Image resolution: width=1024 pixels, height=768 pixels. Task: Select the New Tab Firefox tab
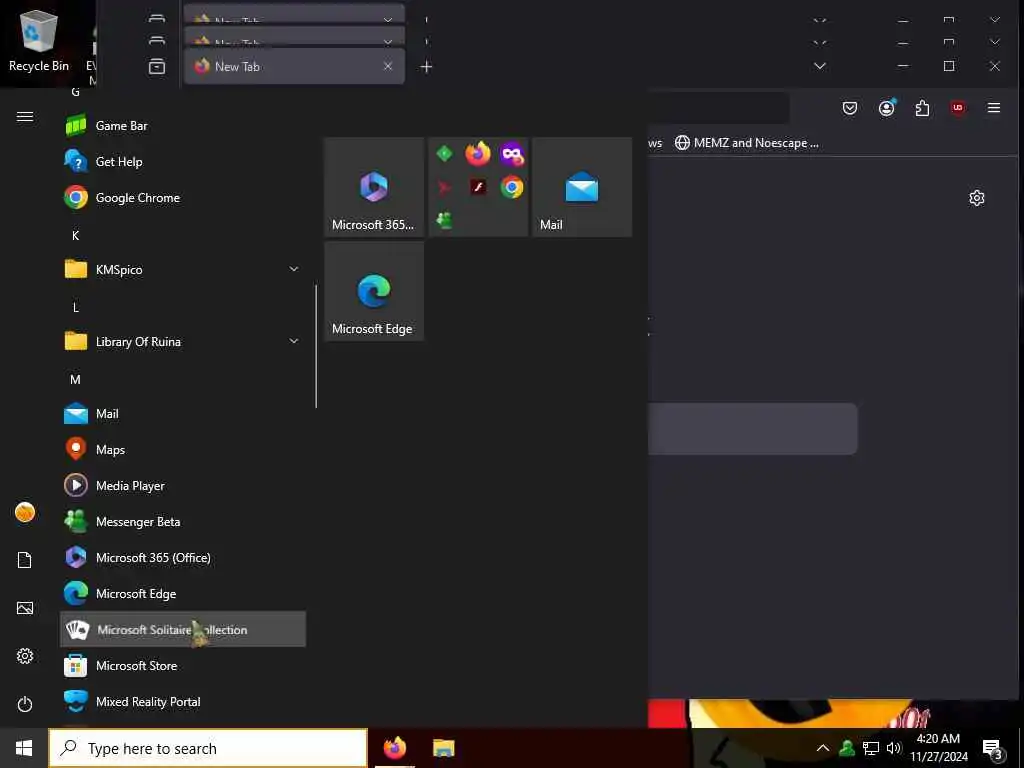point(295,66)
